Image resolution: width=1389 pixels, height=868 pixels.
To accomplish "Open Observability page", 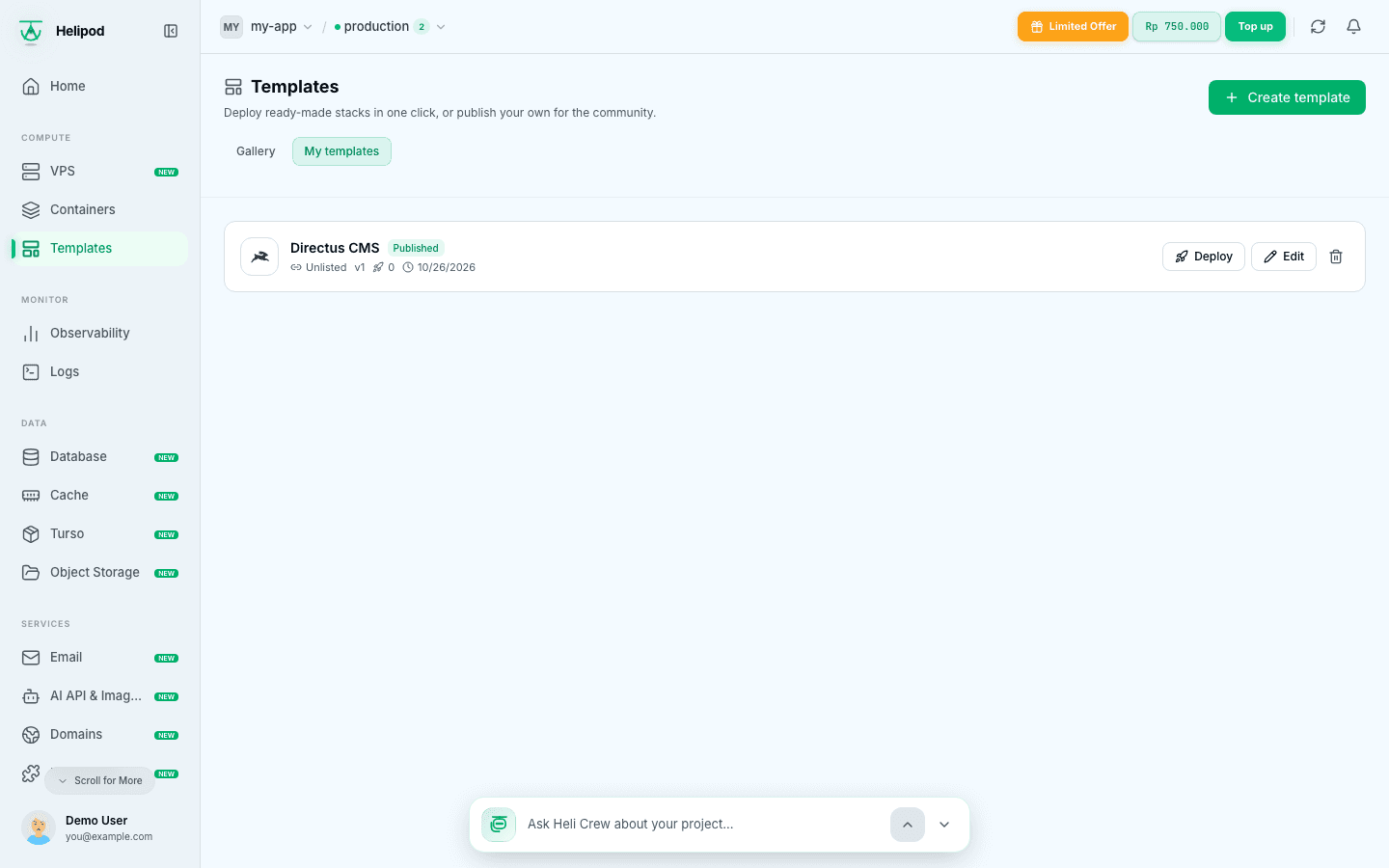I will [x=100, y=333].
